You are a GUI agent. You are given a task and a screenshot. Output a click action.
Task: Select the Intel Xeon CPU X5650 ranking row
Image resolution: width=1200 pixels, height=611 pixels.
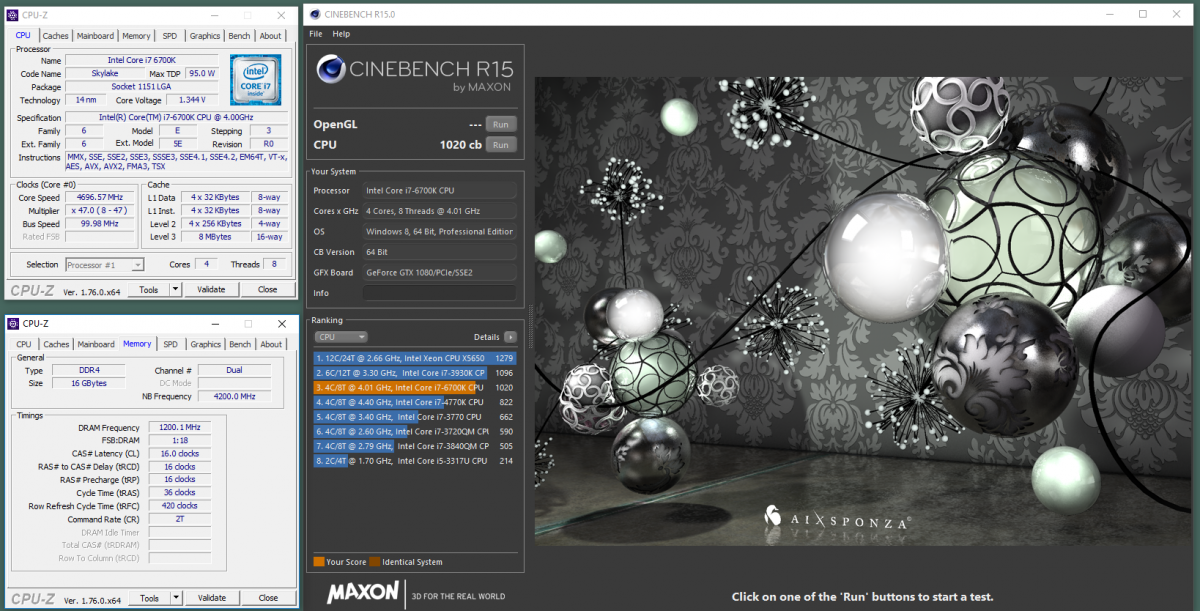tap(415, 357)
